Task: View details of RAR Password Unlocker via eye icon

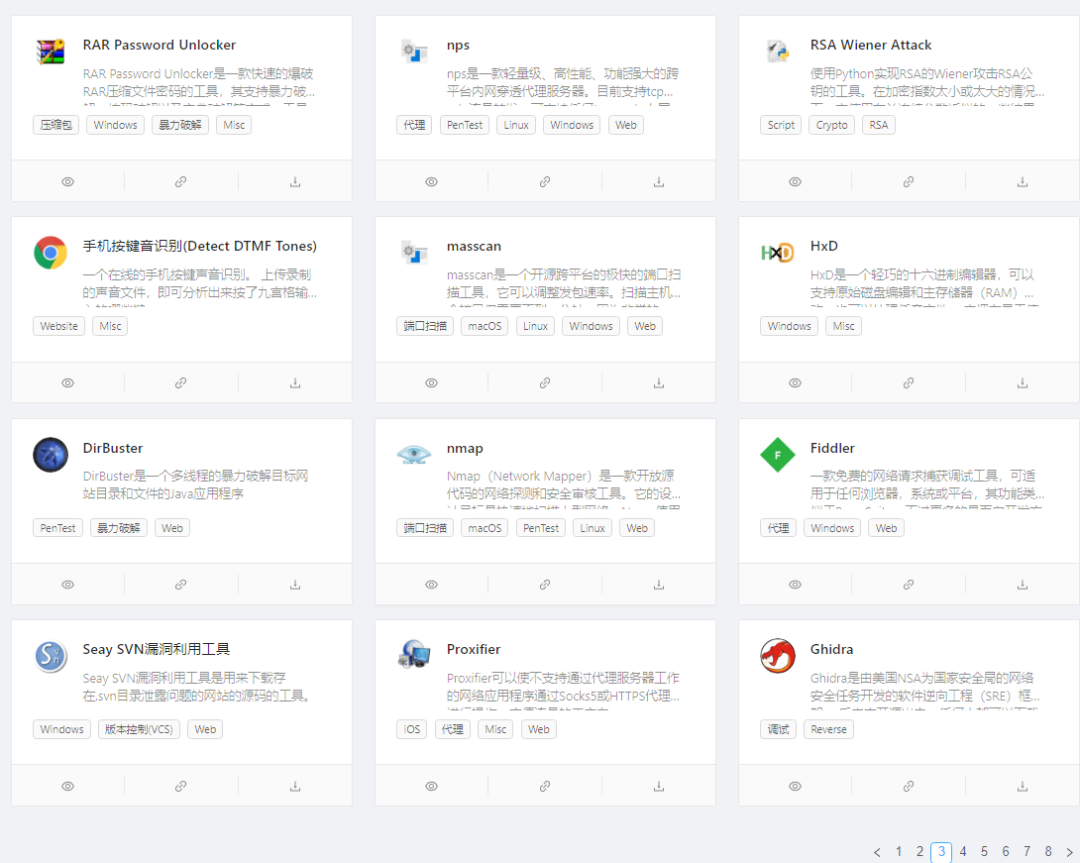Action: tap(68, 182)
